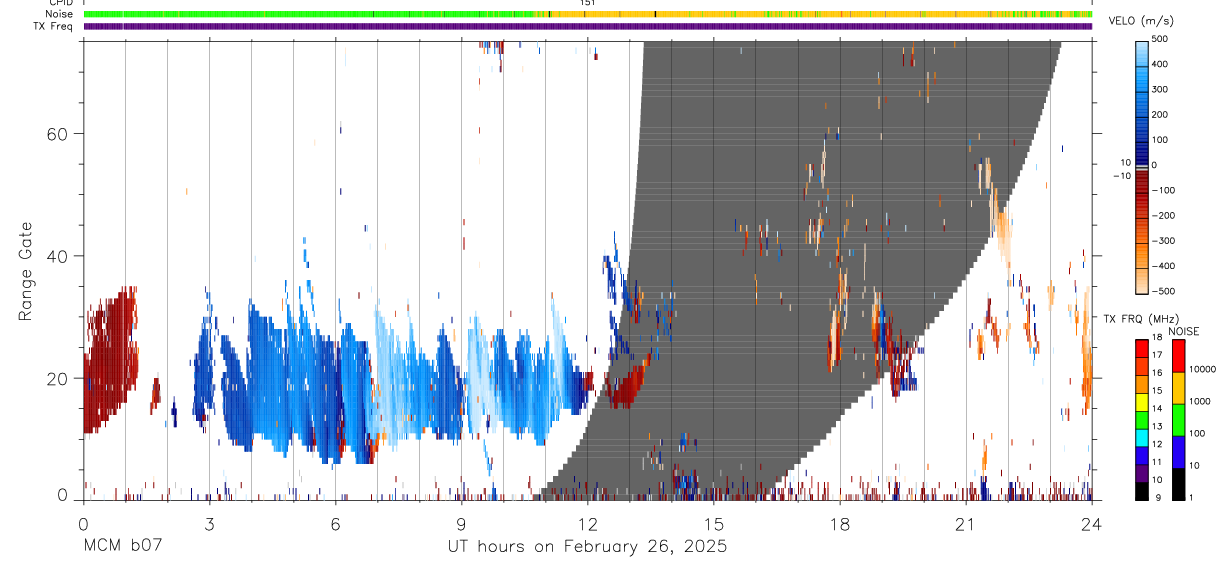Pick the cyan swatch in TX FRQ legend
Image resolution: width=1228 pixels, height=567 pixels.
click(1142, 436)
